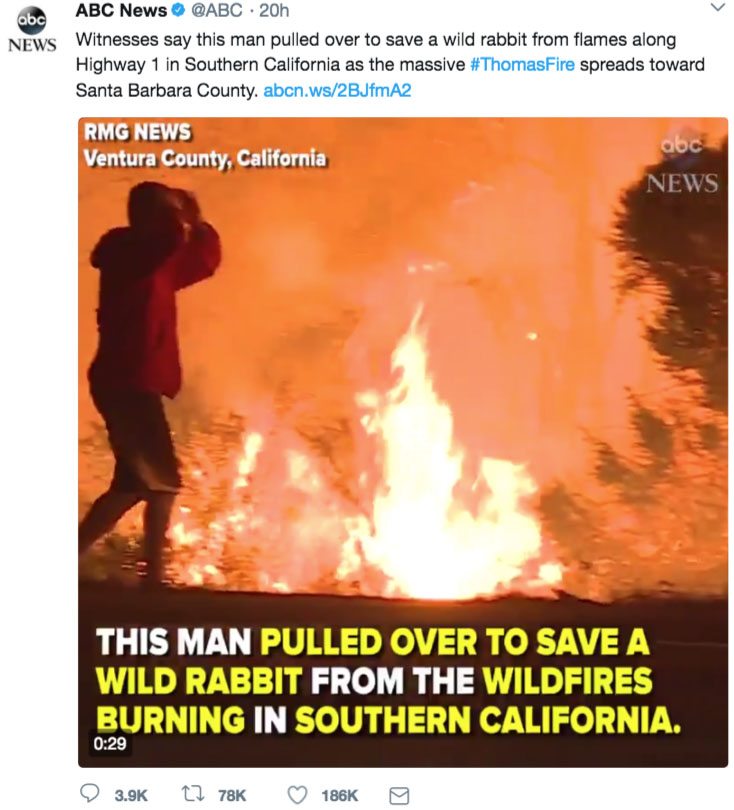View the 186K likes count
Viewport: 734px width, 810px height.
[x=339, y=795]
